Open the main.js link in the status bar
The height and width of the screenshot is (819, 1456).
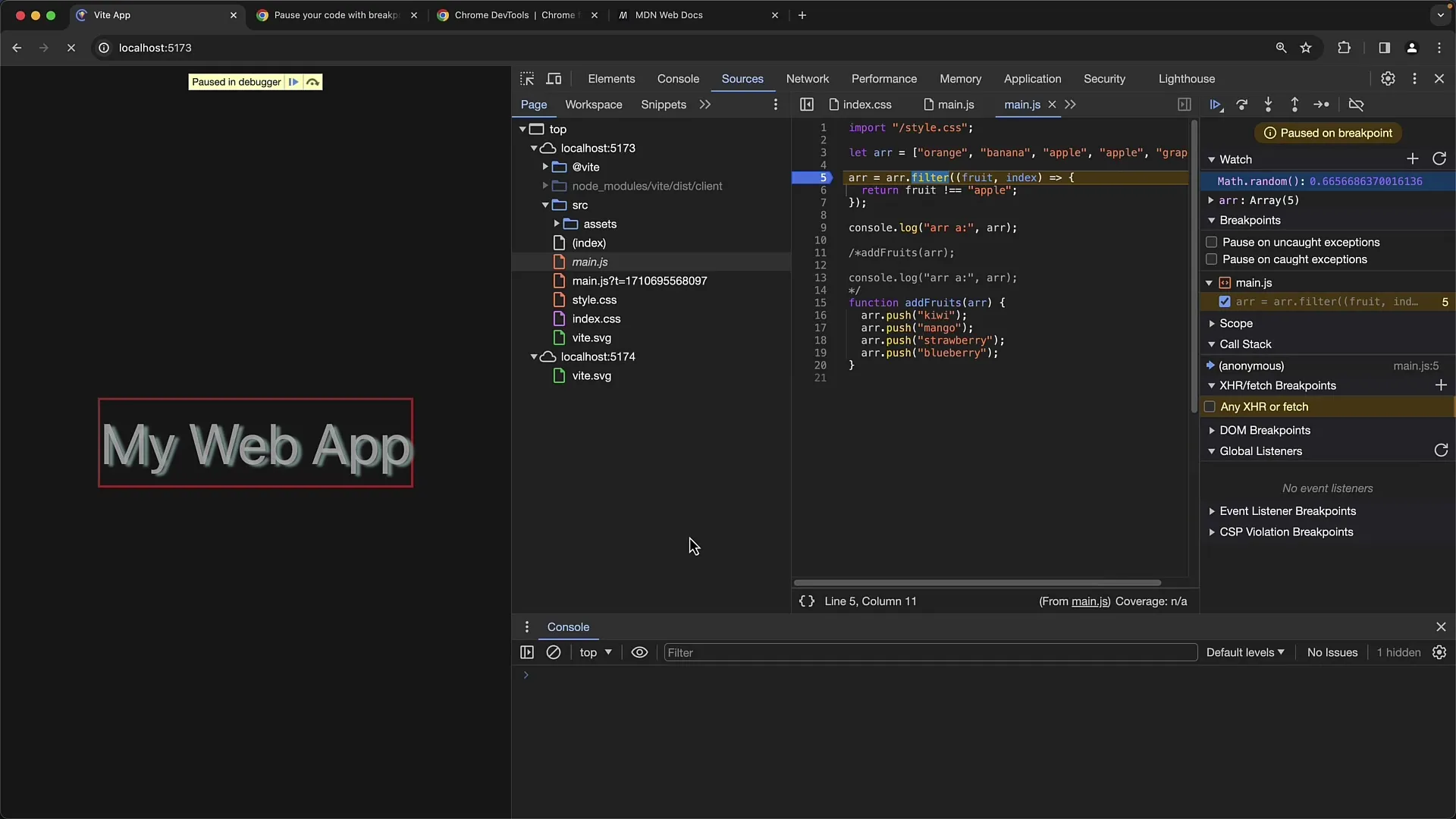coord(1090,601)
